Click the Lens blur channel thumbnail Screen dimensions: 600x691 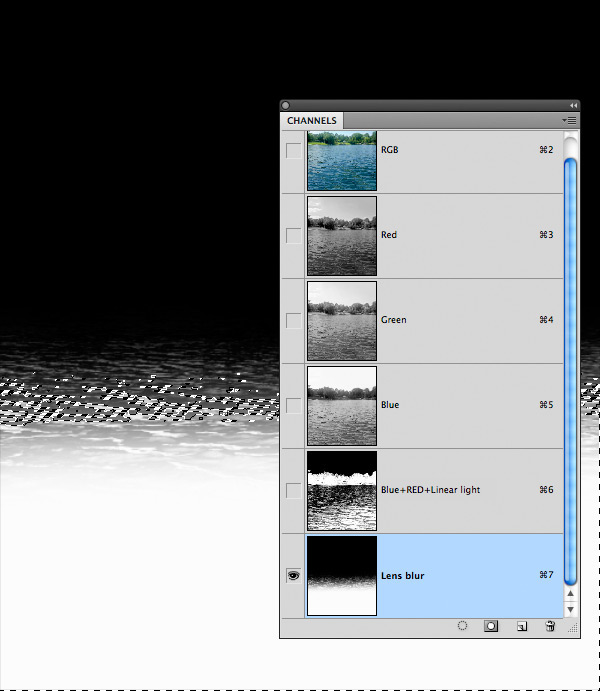pyautogui.click(x=342, y=576)
